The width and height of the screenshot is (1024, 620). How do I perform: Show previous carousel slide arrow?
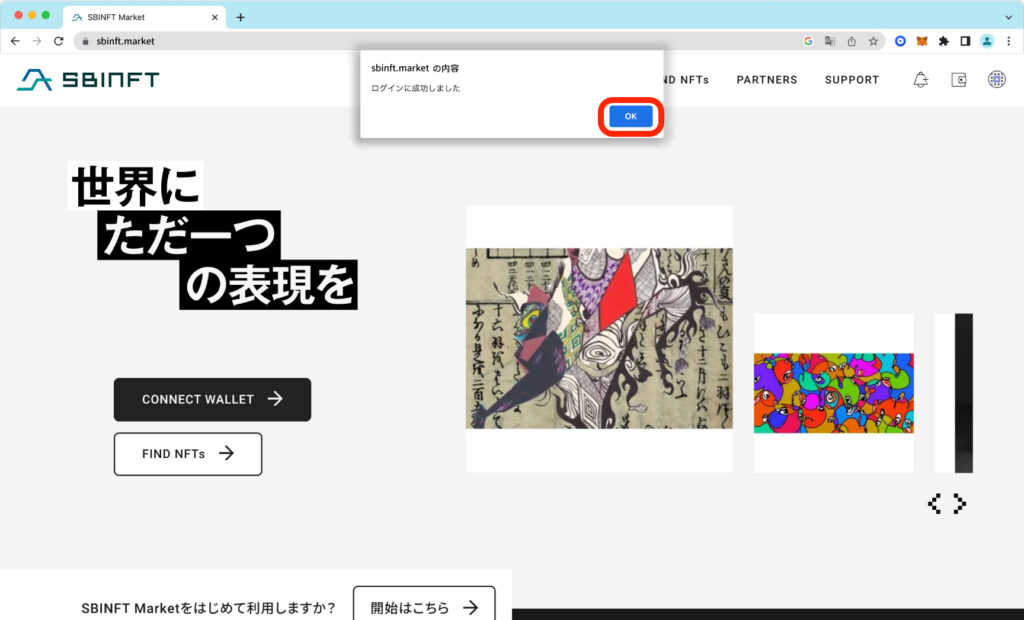(x=935, y=504)
